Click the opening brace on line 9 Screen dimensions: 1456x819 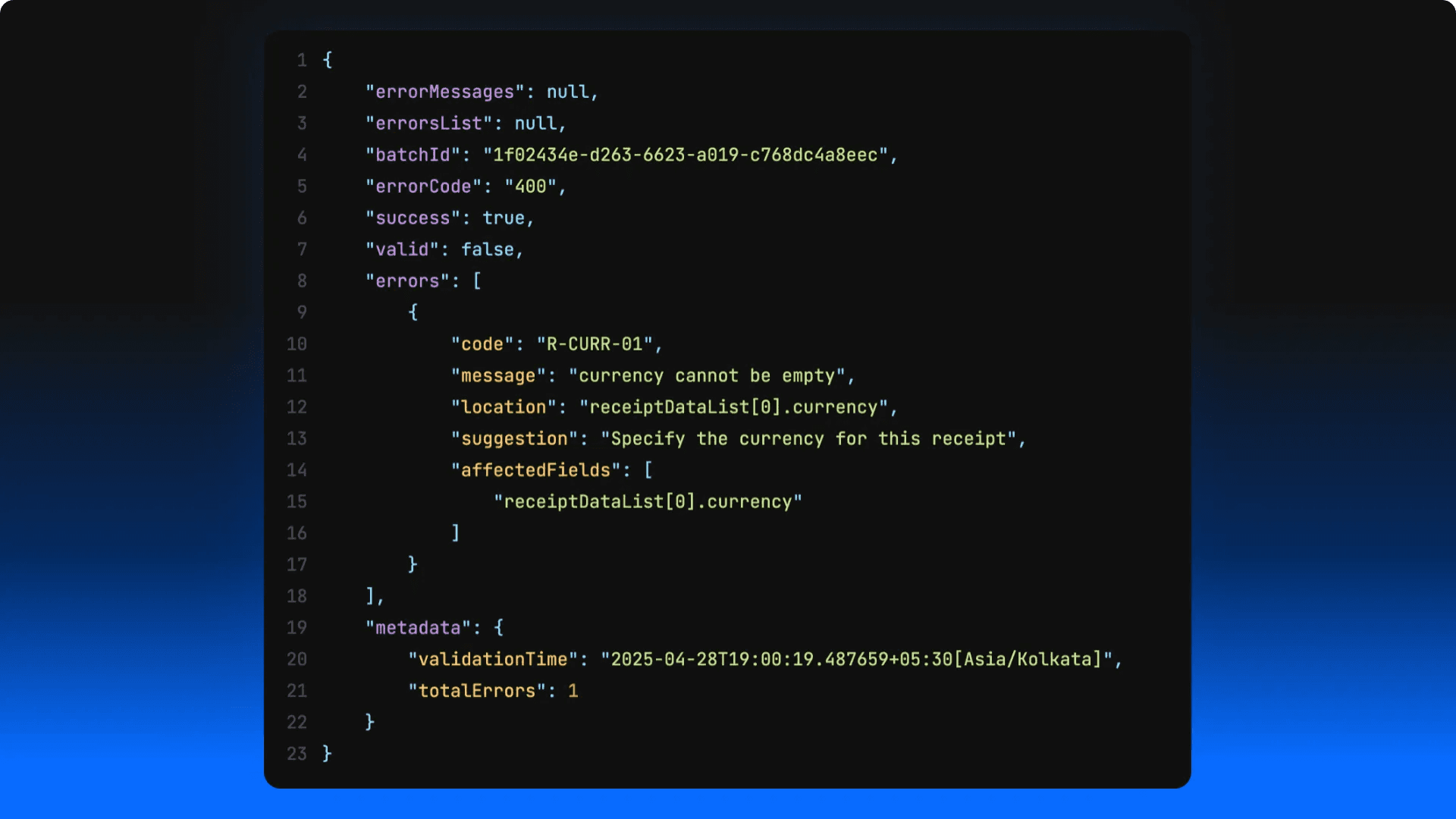tap(413, 312)
